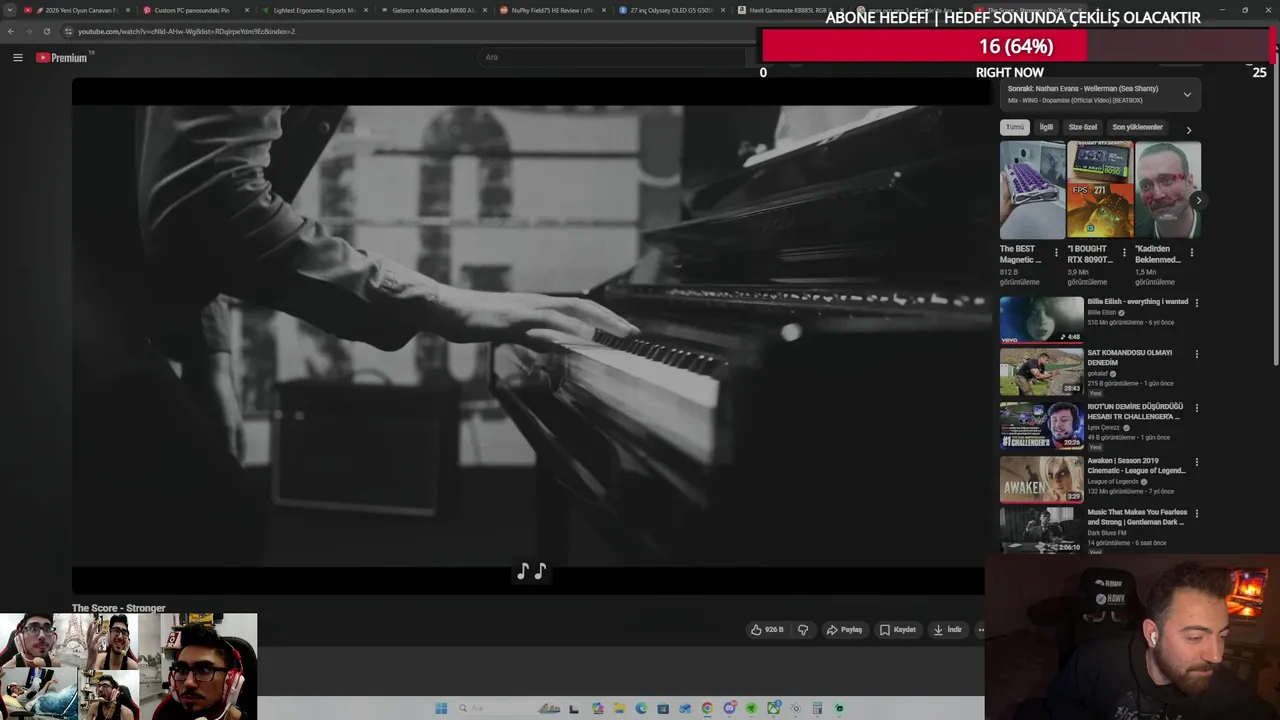The image size is (1280, 720).
Task: Open the Windows Start button
Action: pos(441,709)
